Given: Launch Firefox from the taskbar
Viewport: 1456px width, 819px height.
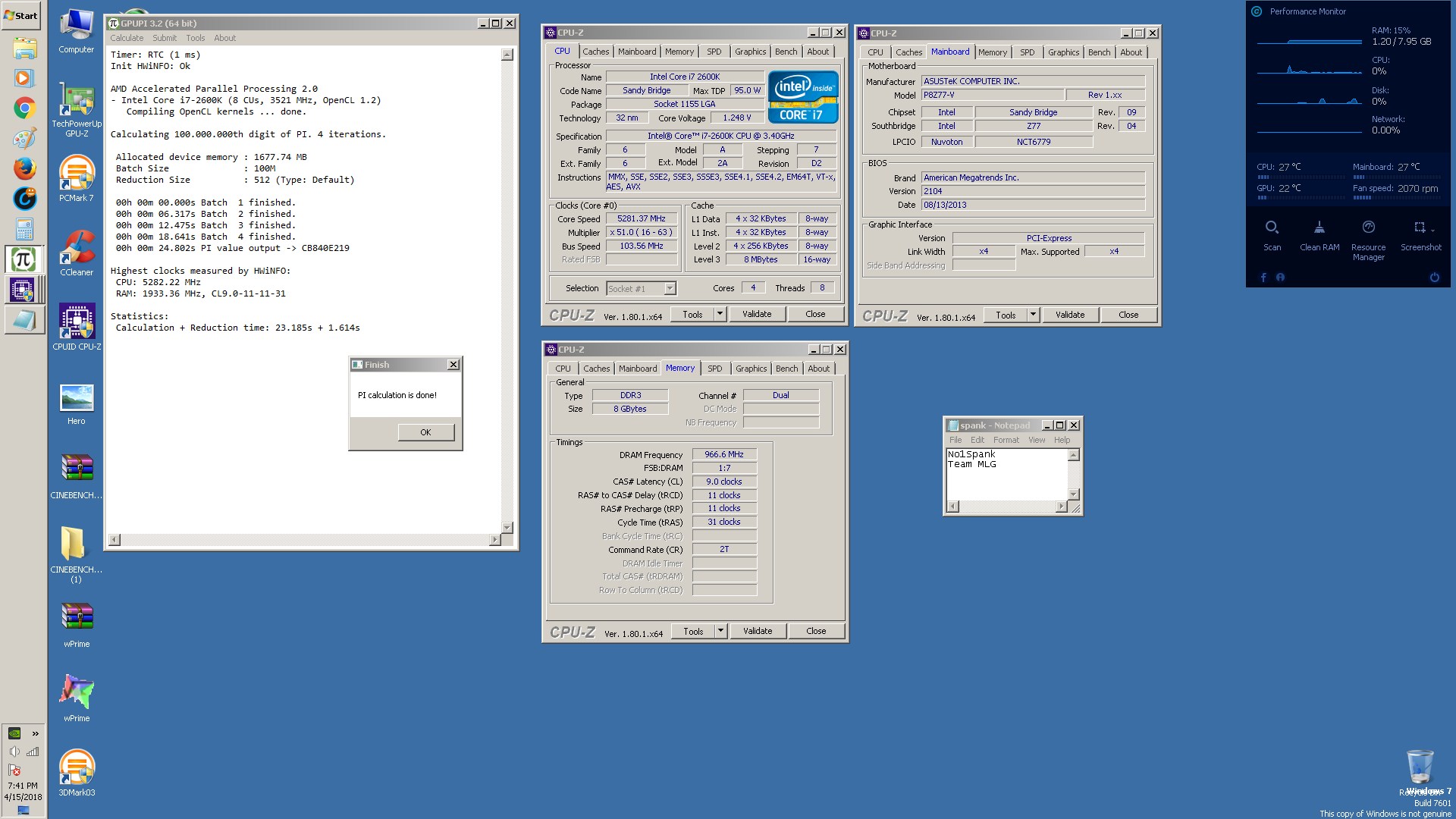Looking at the screenshot, I should pyautogui.click(x=24, y=168).
